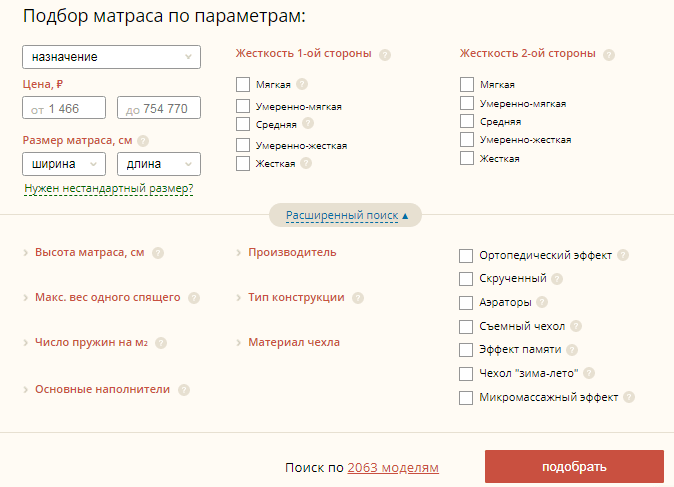Open the 2063 моделям link
Viewport: 674px width, 487px height.
[392, 467]
